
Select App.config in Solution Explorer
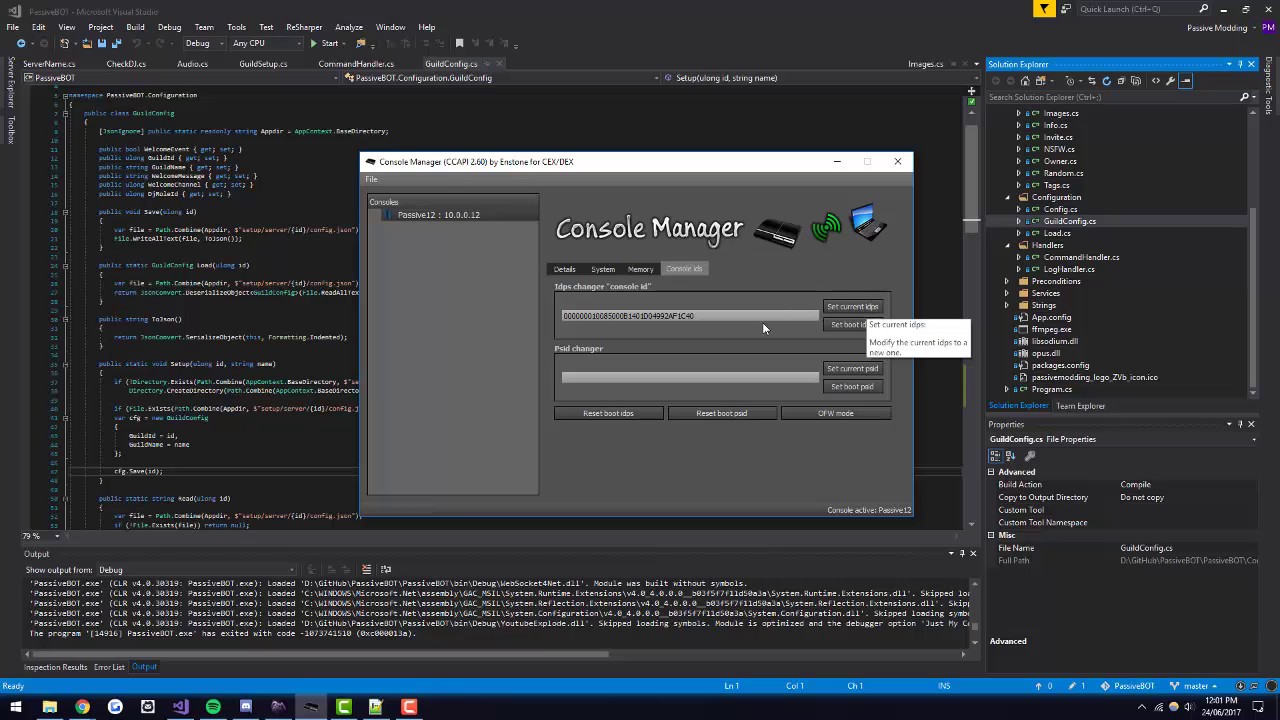point(1051,317)
